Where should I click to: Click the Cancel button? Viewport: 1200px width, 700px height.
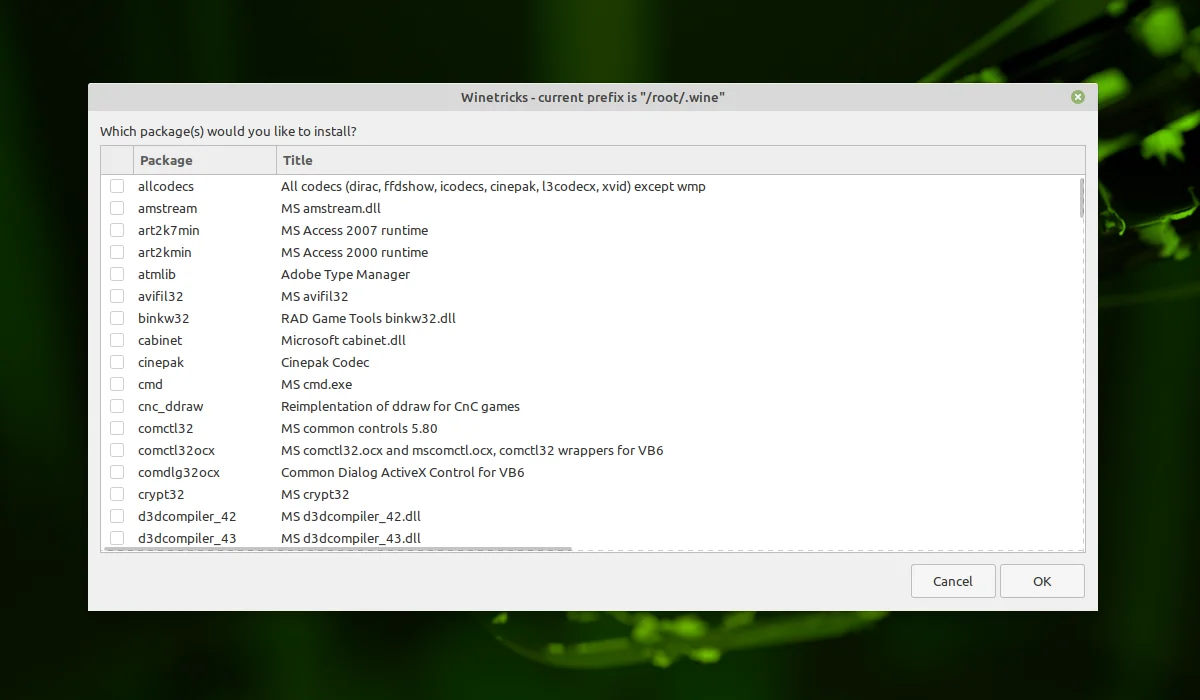click(953, 581)
